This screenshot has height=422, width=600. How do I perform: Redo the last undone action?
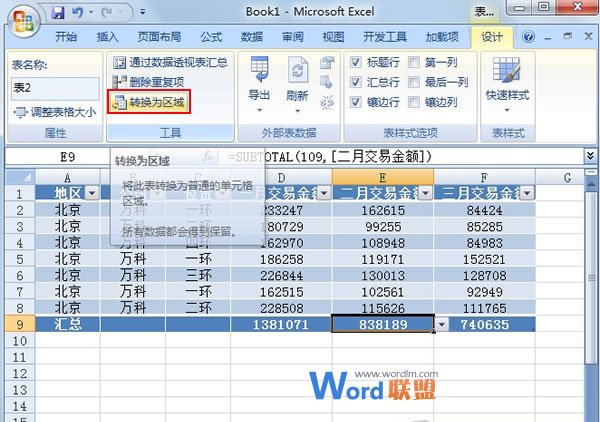pyautogui.click(x=107, y=13)
